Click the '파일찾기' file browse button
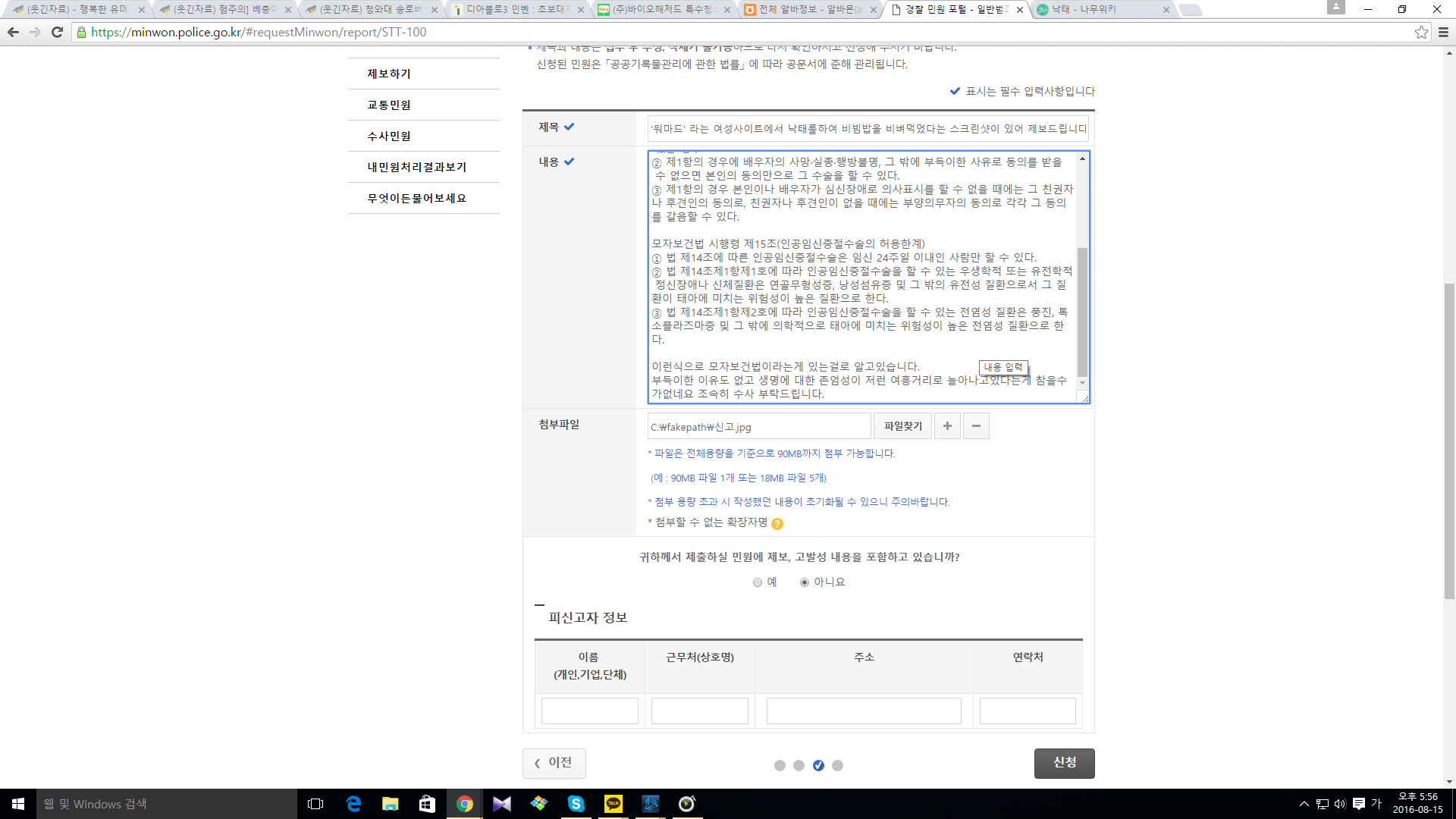 [902, 426]
